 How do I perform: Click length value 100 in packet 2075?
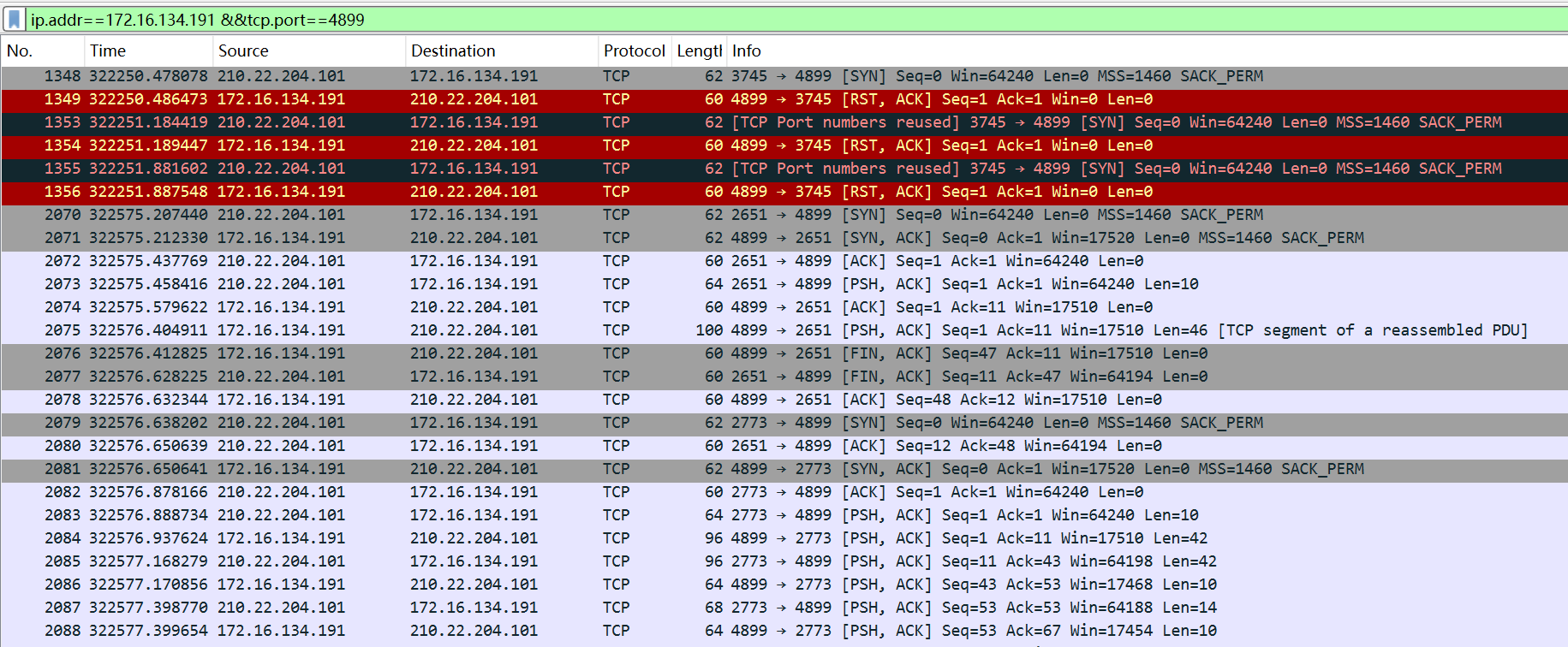[709, 330]
